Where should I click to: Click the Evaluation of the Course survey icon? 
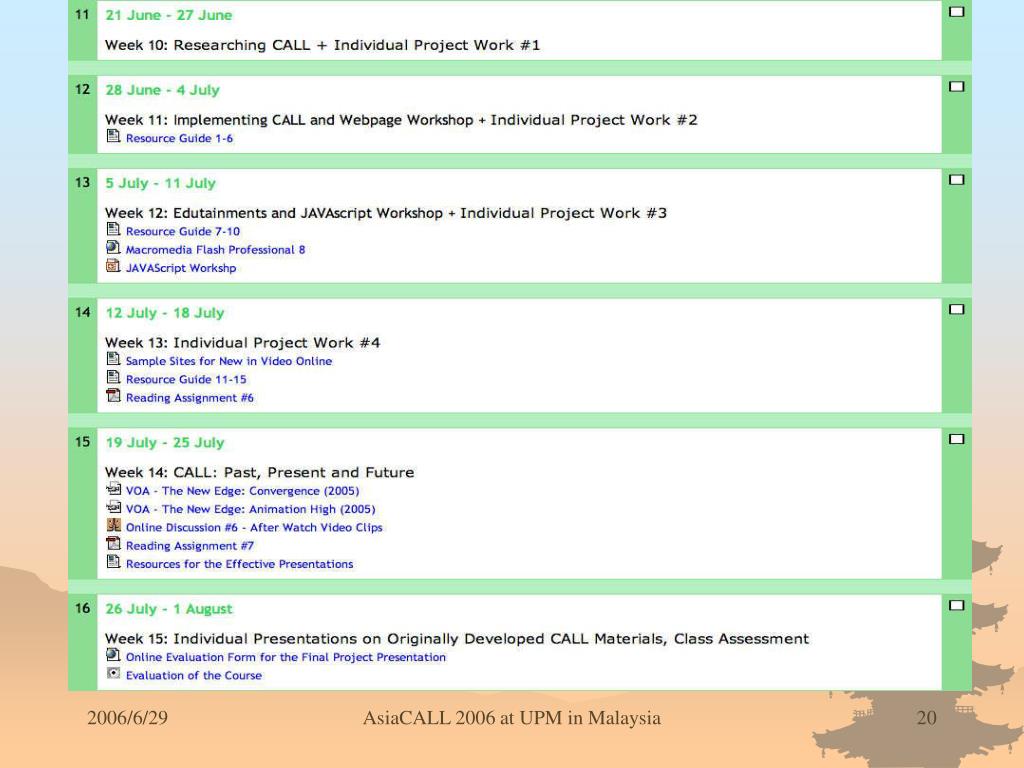coord(114,673)
